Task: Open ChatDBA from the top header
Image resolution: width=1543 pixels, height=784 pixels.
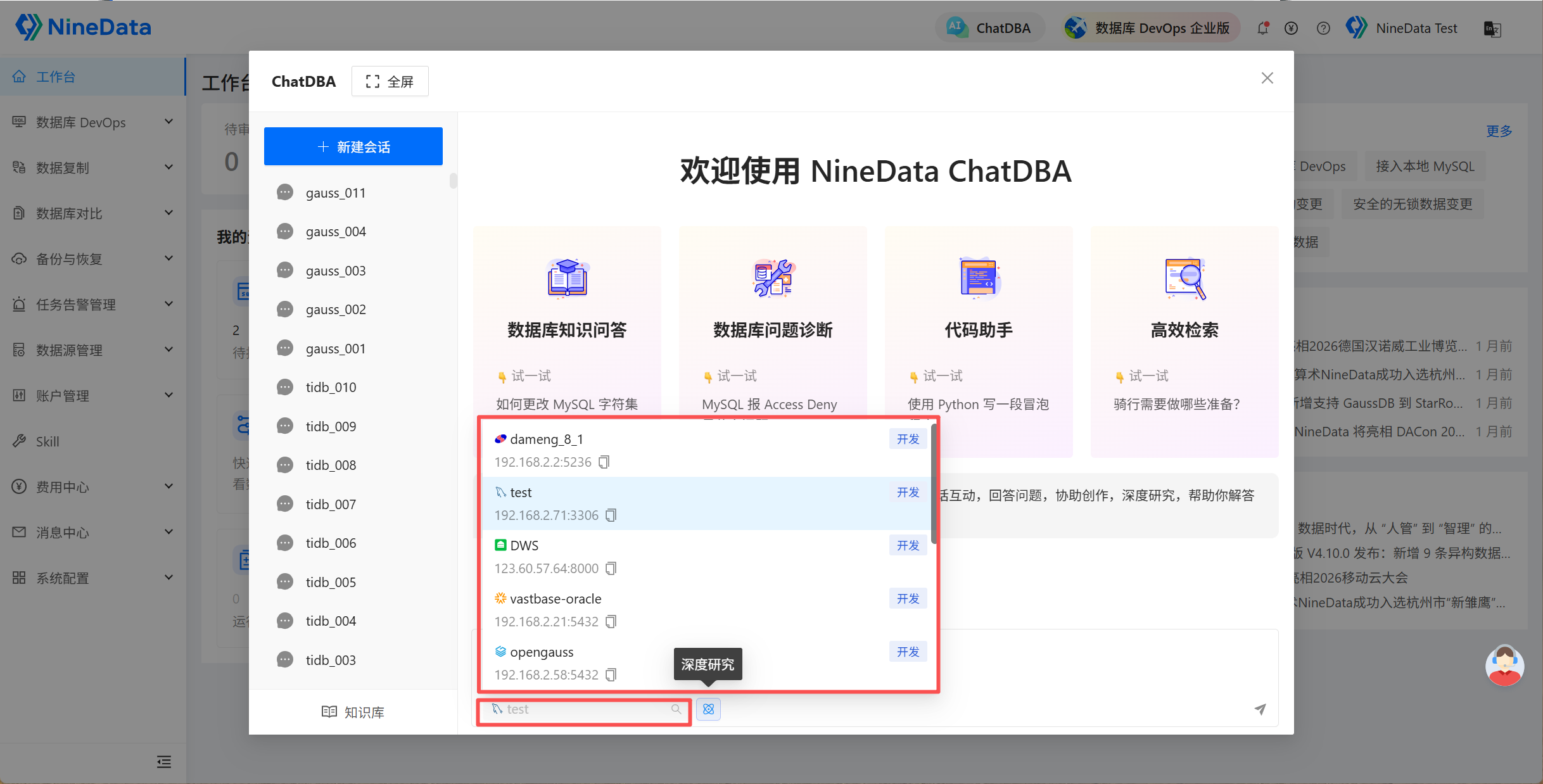Action: coord(989,28)
